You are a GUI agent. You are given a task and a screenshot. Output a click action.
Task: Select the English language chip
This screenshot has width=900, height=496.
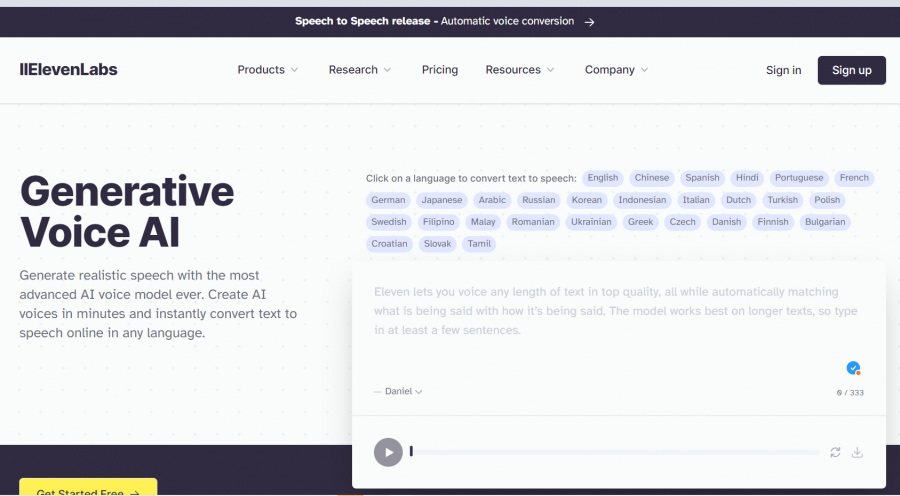603,178
